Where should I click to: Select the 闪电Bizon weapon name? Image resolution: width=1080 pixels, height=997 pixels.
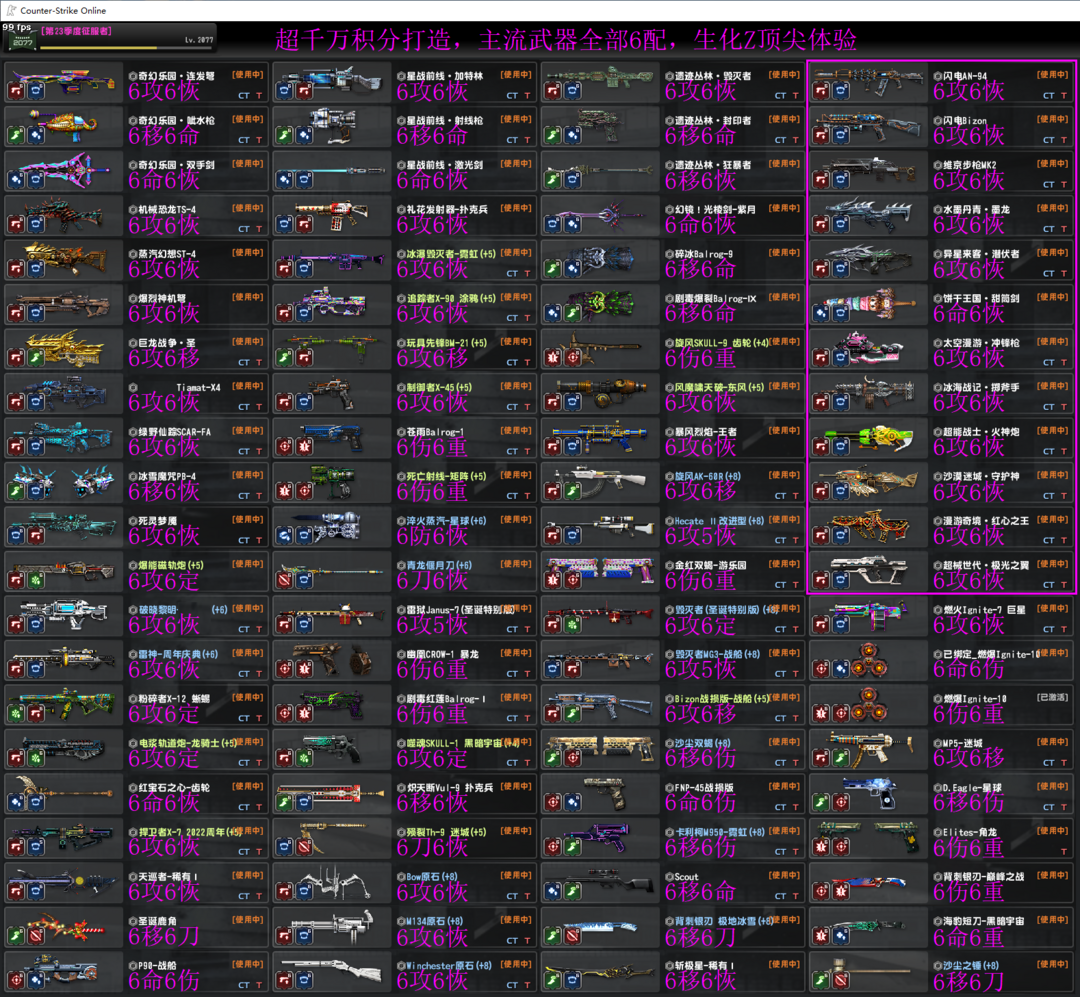tap(963, 121)
